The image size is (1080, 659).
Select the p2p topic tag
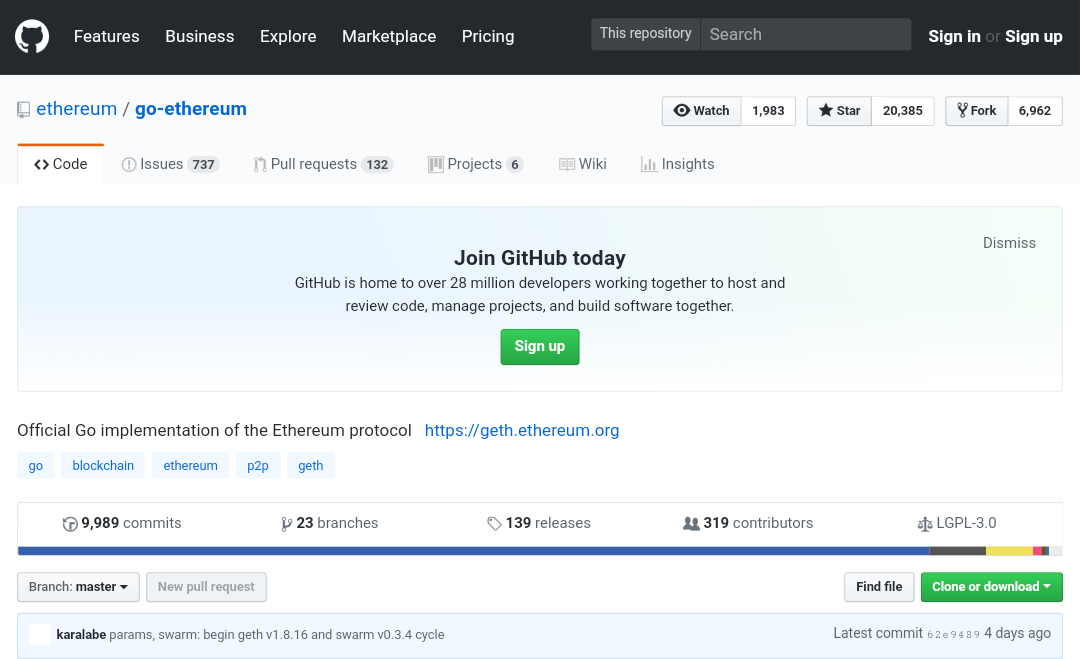[x=258, y=466]
